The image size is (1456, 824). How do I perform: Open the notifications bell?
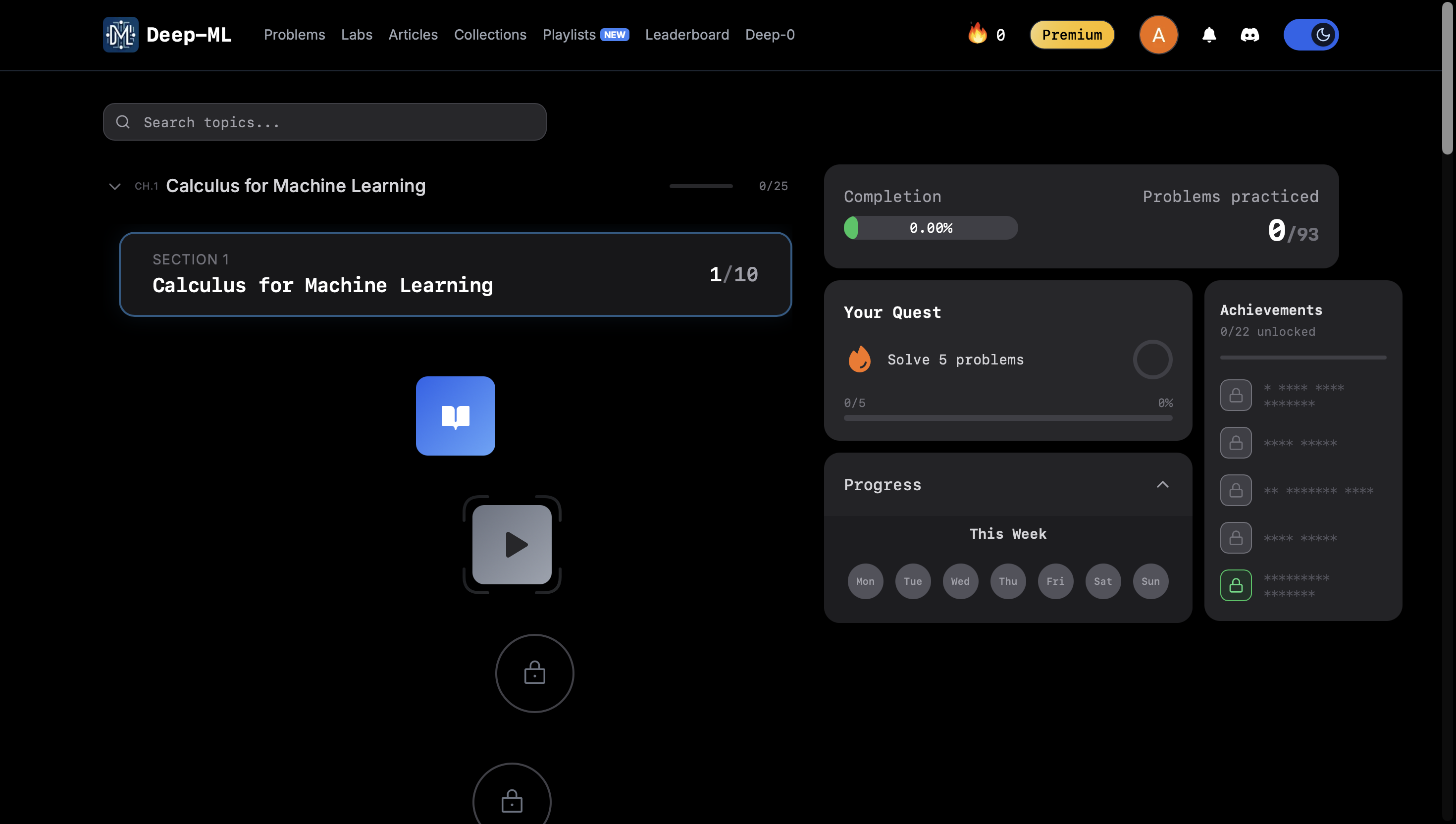[x=1209, y=35]
